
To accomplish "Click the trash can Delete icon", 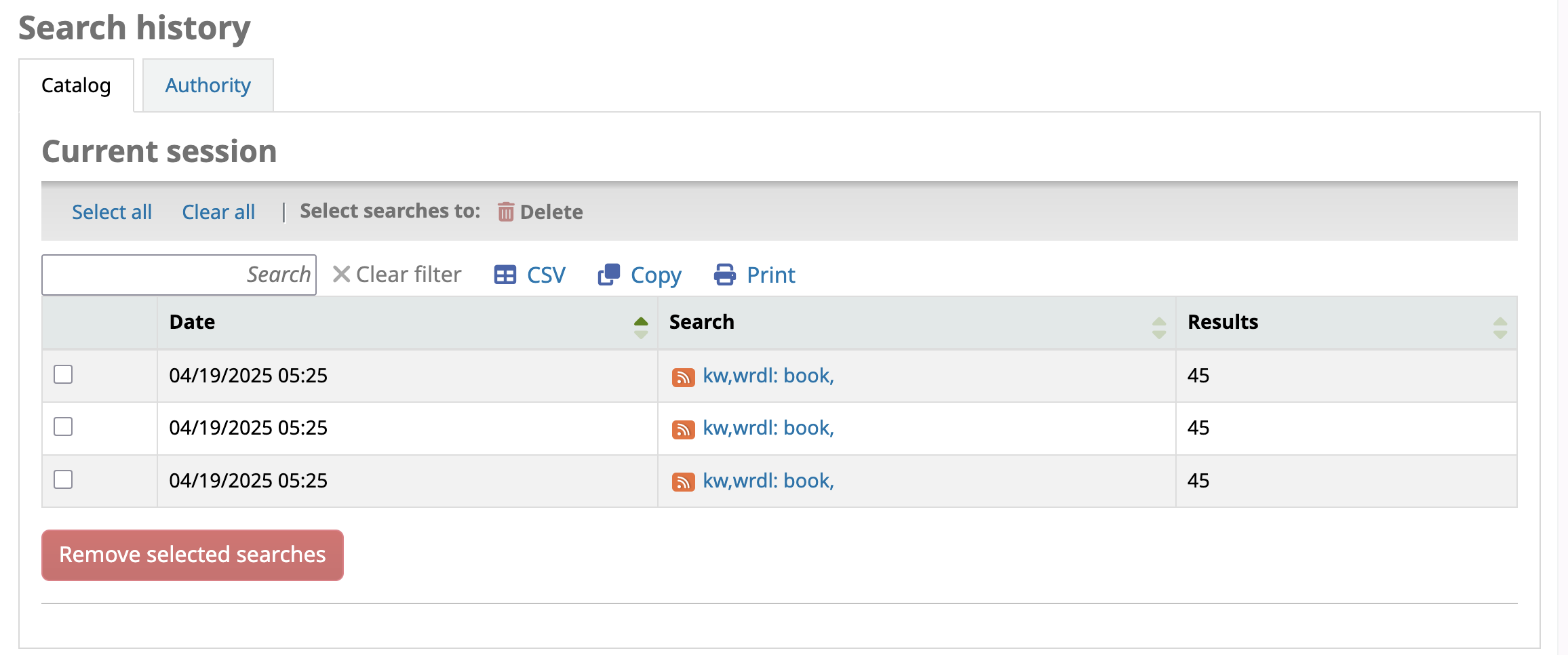I will point(506,212).
